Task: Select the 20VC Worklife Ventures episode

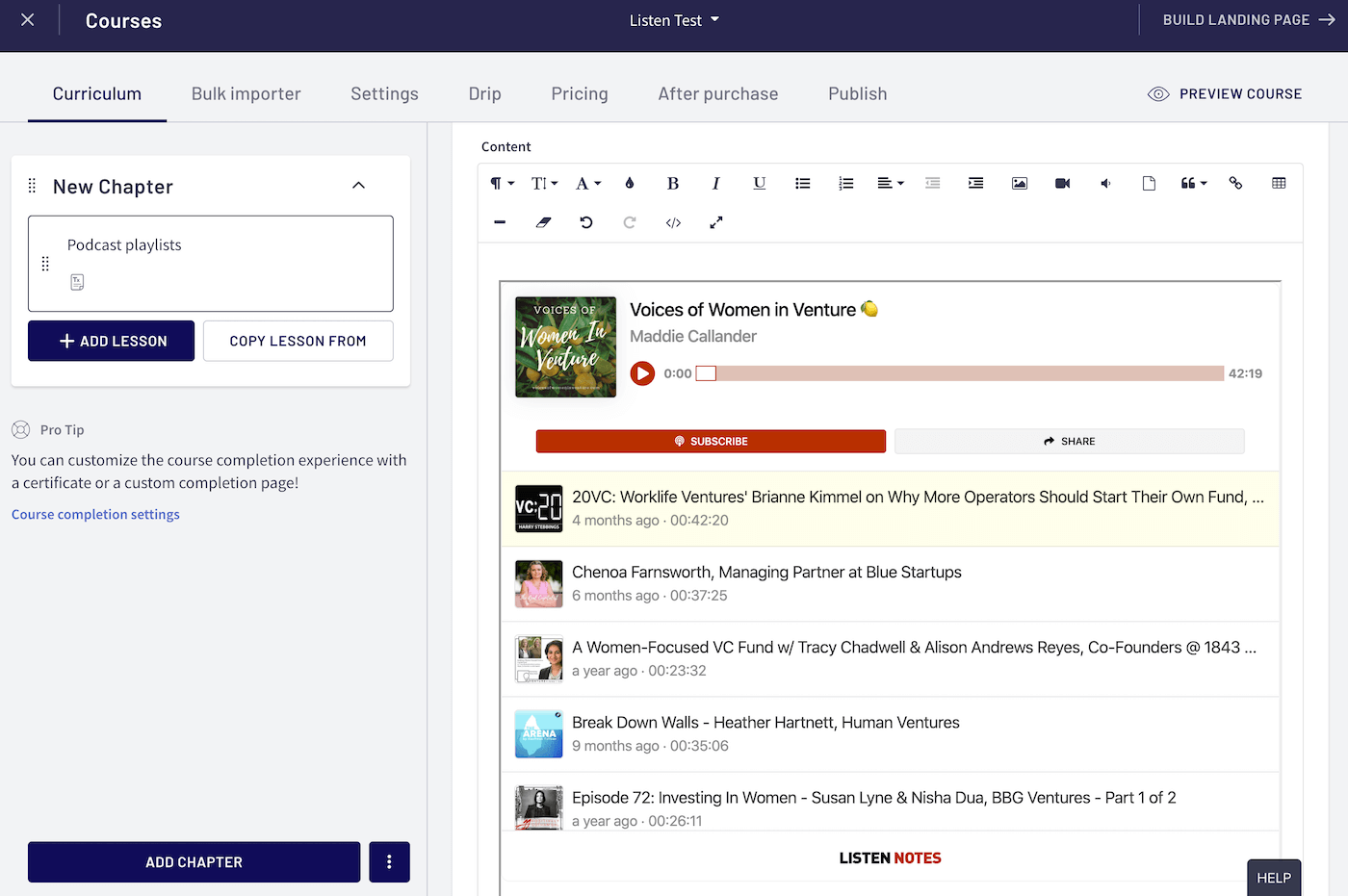Action: tap(891, 509)
